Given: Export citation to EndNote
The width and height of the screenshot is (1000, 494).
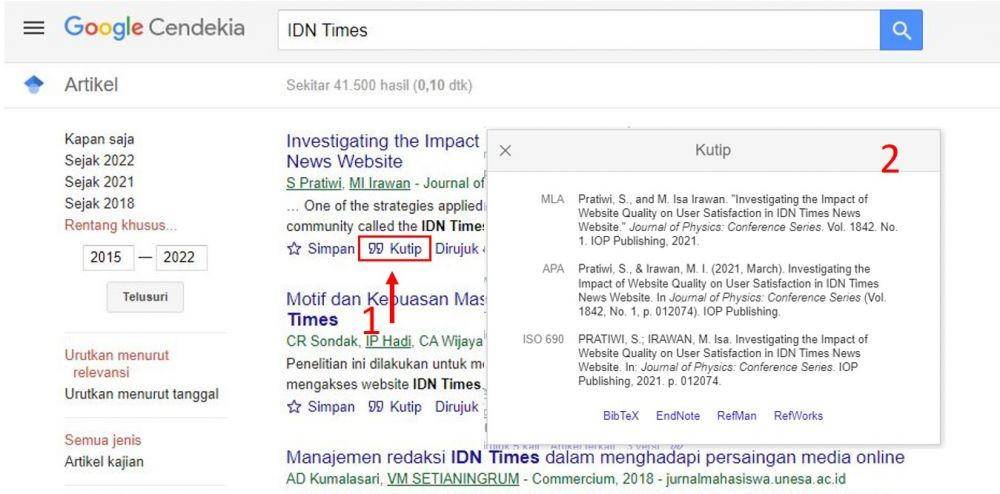Looking at the screenshot, I should pyautogui.click(x=677, y=416).
